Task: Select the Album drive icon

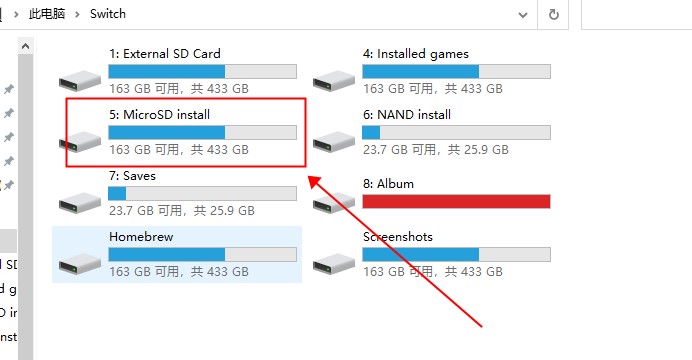Action: [x=334, y=203]
